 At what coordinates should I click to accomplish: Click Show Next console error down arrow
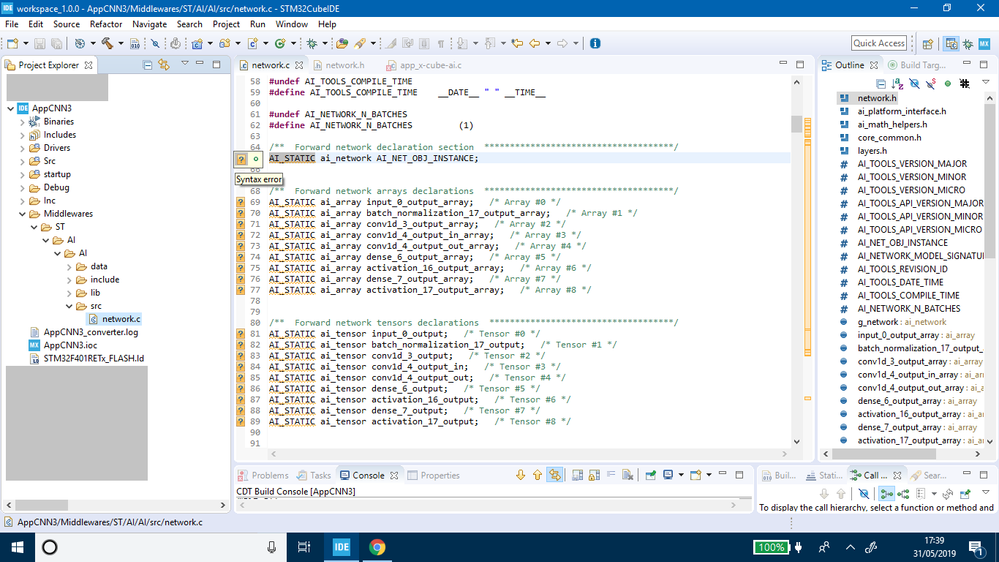pos(521,475)
